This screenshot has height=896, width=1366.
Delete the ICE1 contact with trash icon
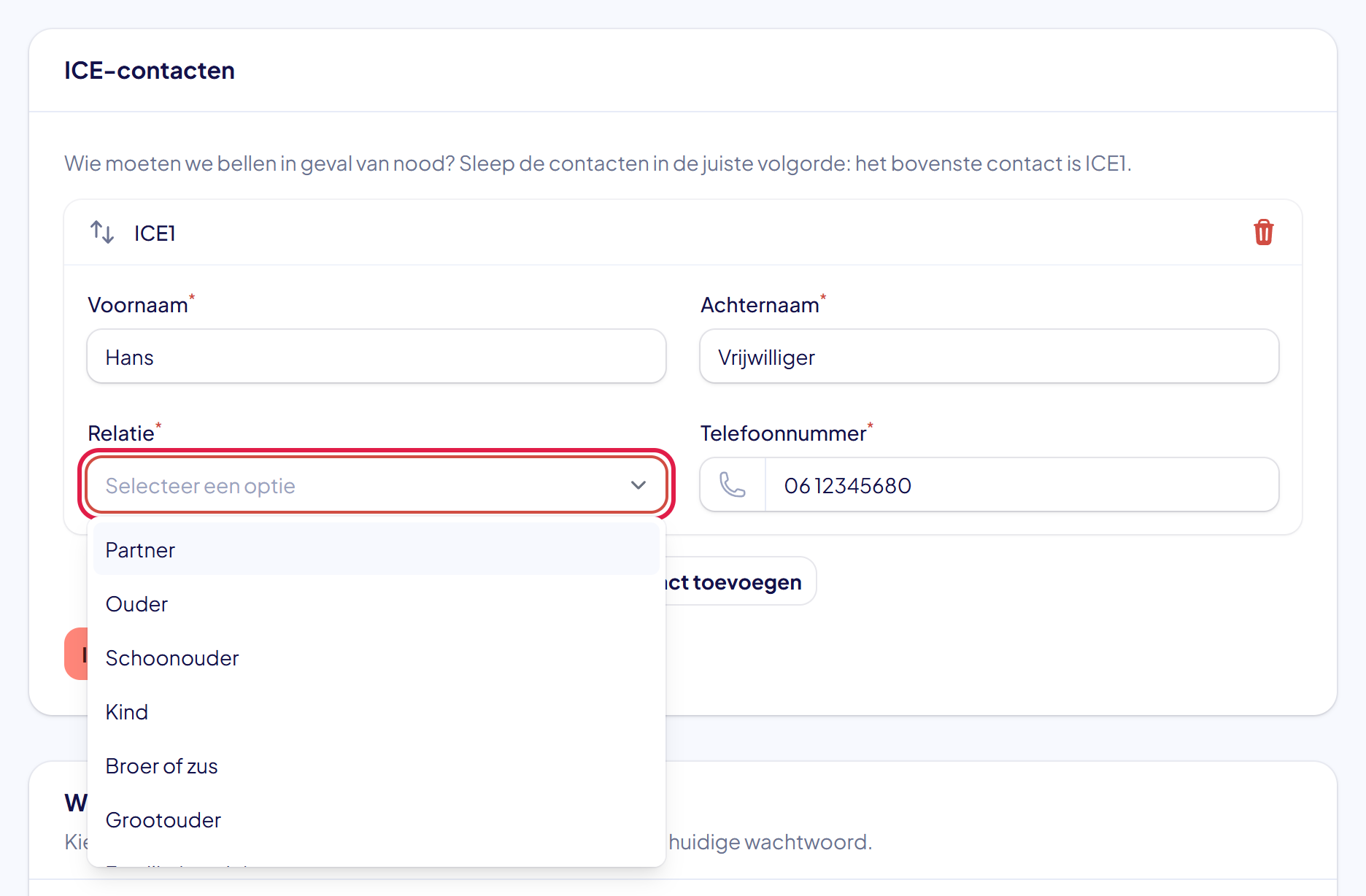(1263, 233)
